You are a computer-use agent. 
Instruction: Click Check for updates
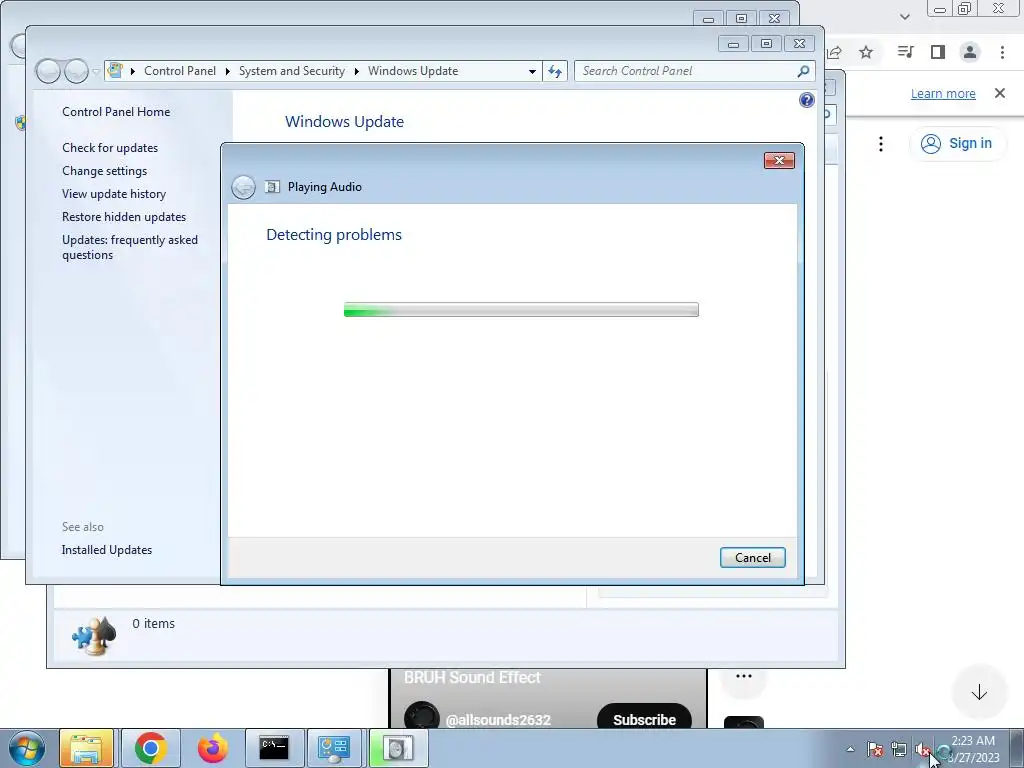click(x=110, y=148)
